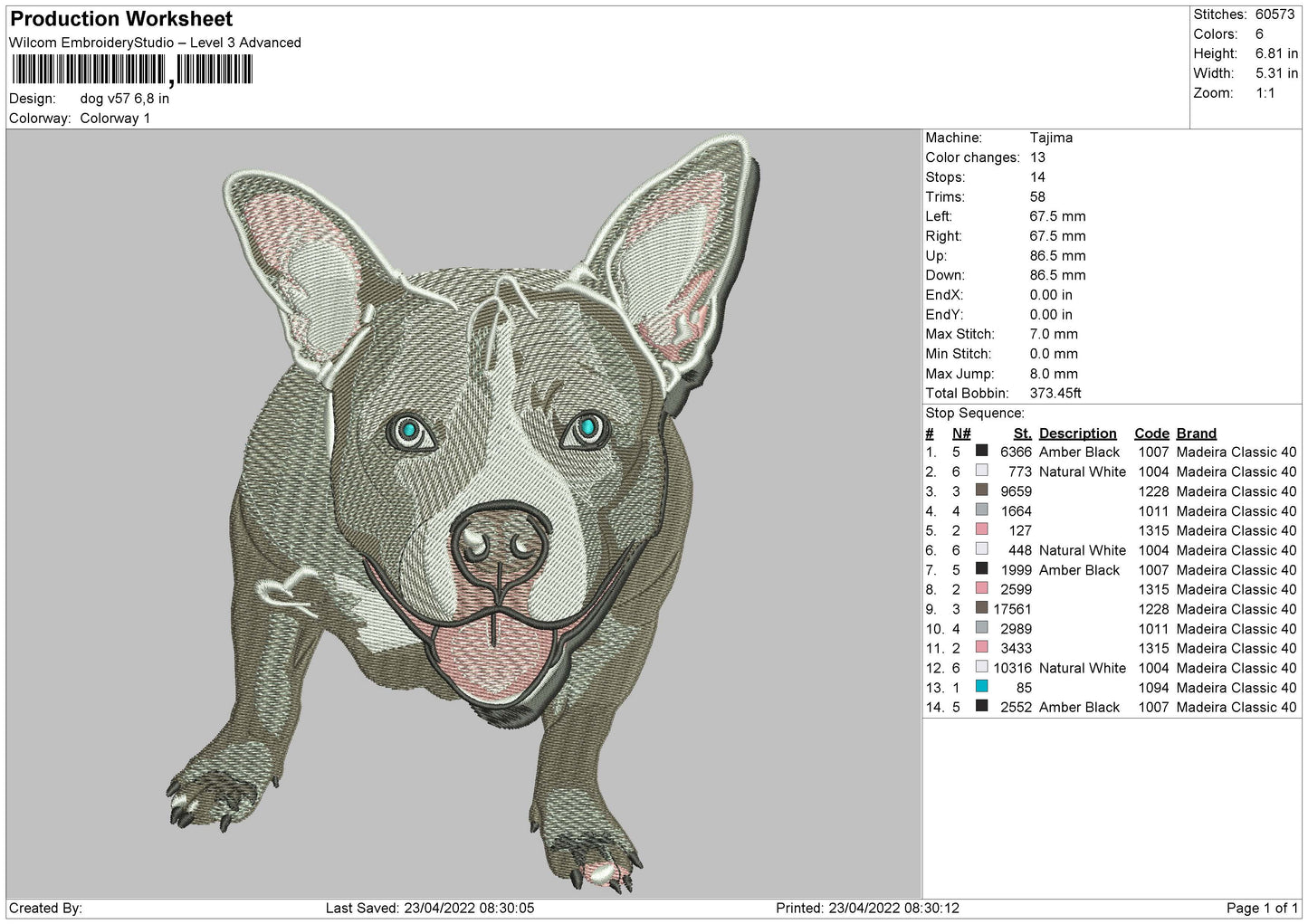
Task: Click thread code 1011 in row 4
Action: coord(1153,511)
